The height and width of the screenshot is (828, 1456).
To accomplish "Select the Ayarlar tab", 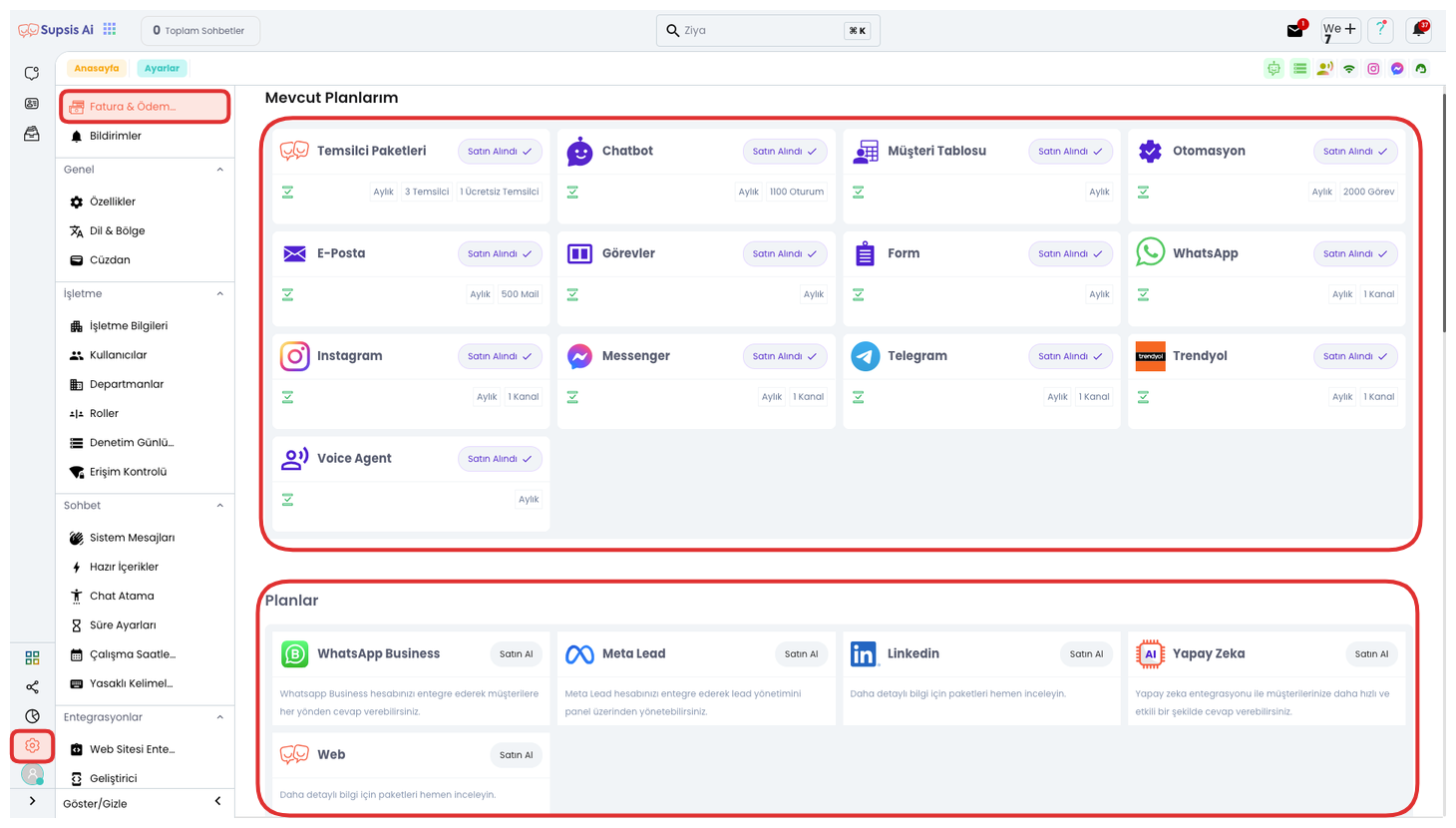I will pos(162,69).
